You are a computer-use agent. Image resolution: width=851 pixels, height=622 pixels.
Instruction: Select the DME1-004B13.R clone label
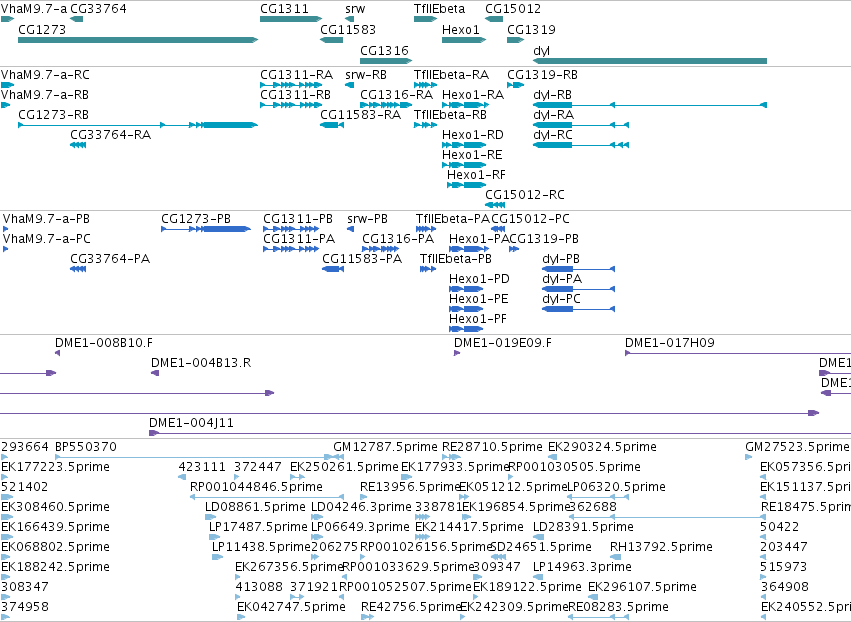pos(201,364)
